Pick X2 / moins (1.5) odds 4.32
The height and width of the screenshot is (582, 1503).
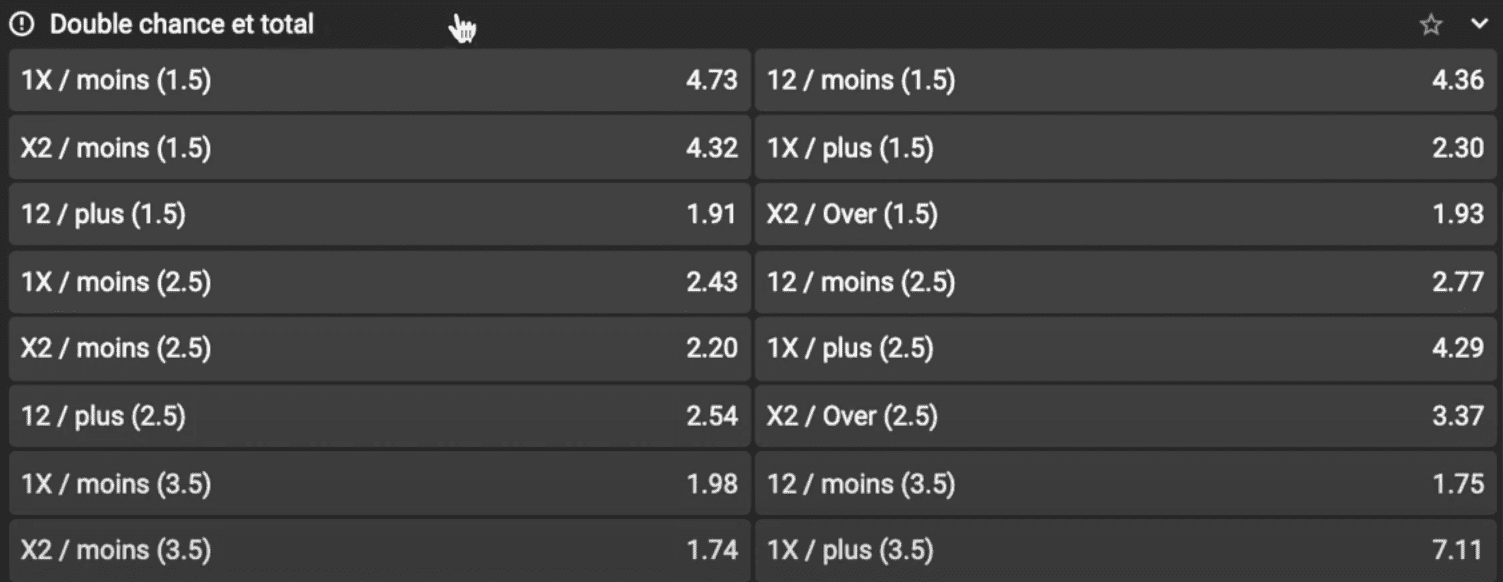pyautogui.click(x=379, y=148)
